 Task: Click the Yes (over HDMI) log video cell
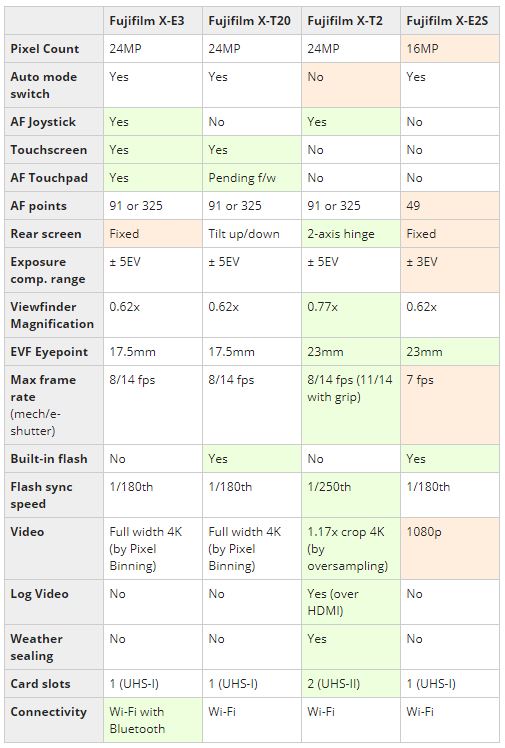pos(350,602)
